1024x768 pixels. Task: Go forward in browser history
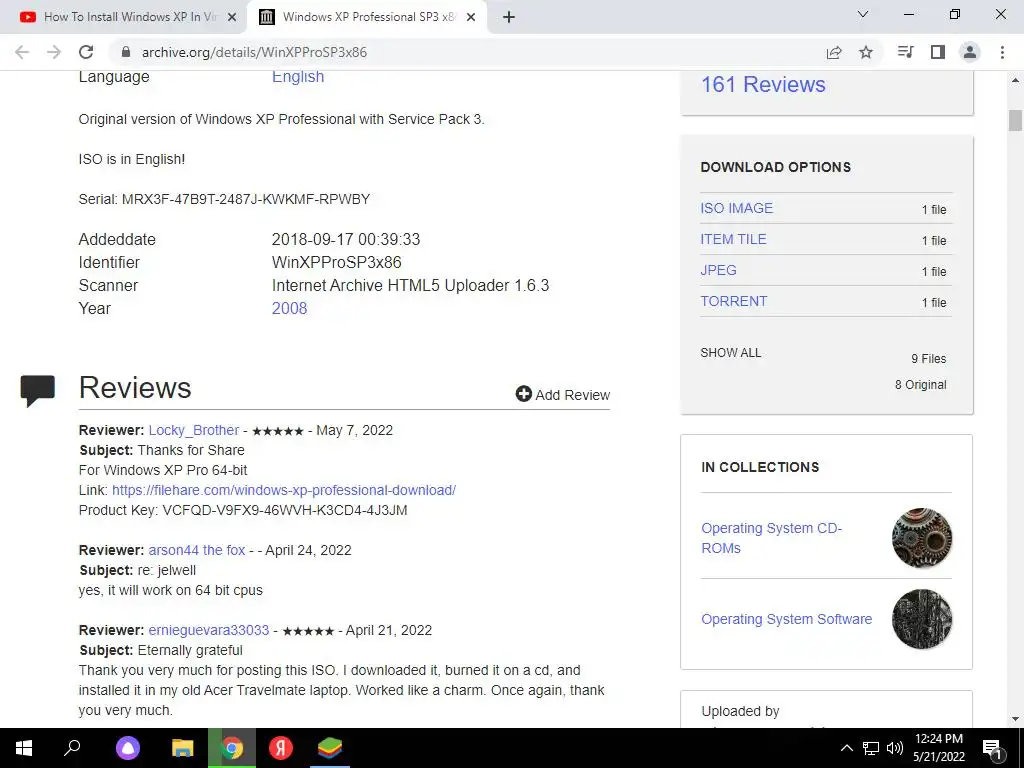tap(54, 52)
